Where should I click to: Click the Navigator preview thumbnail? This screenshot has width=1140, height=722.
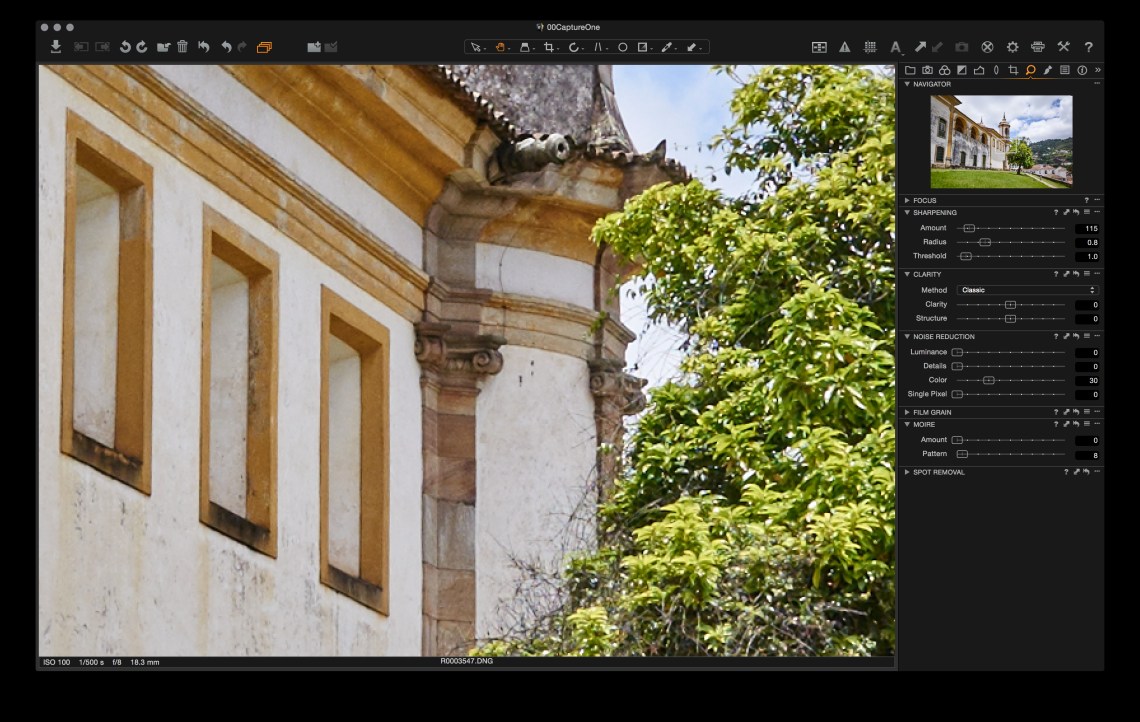[1001, 141]
